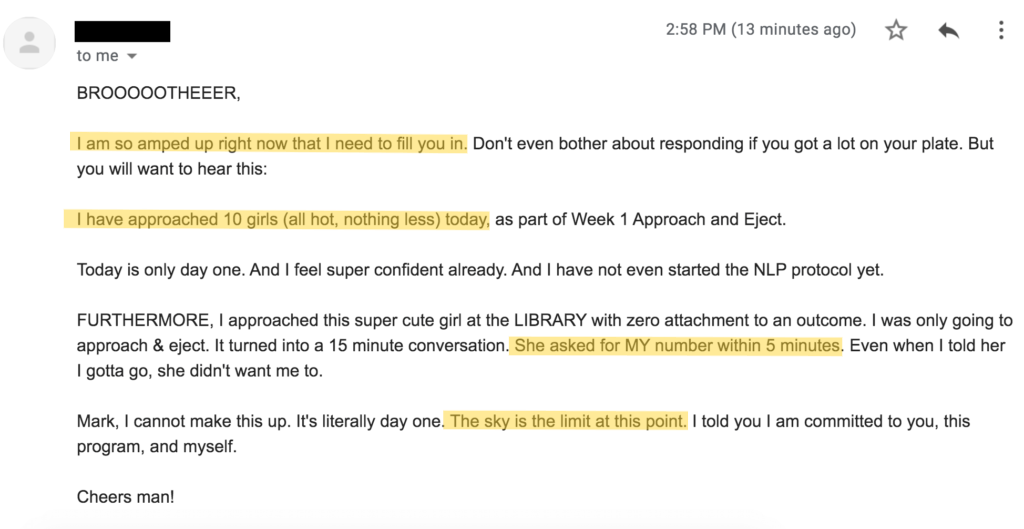Click the 2:58 PM timestamp
Screen dimensions: 1024x529
(x=760, y=30)
